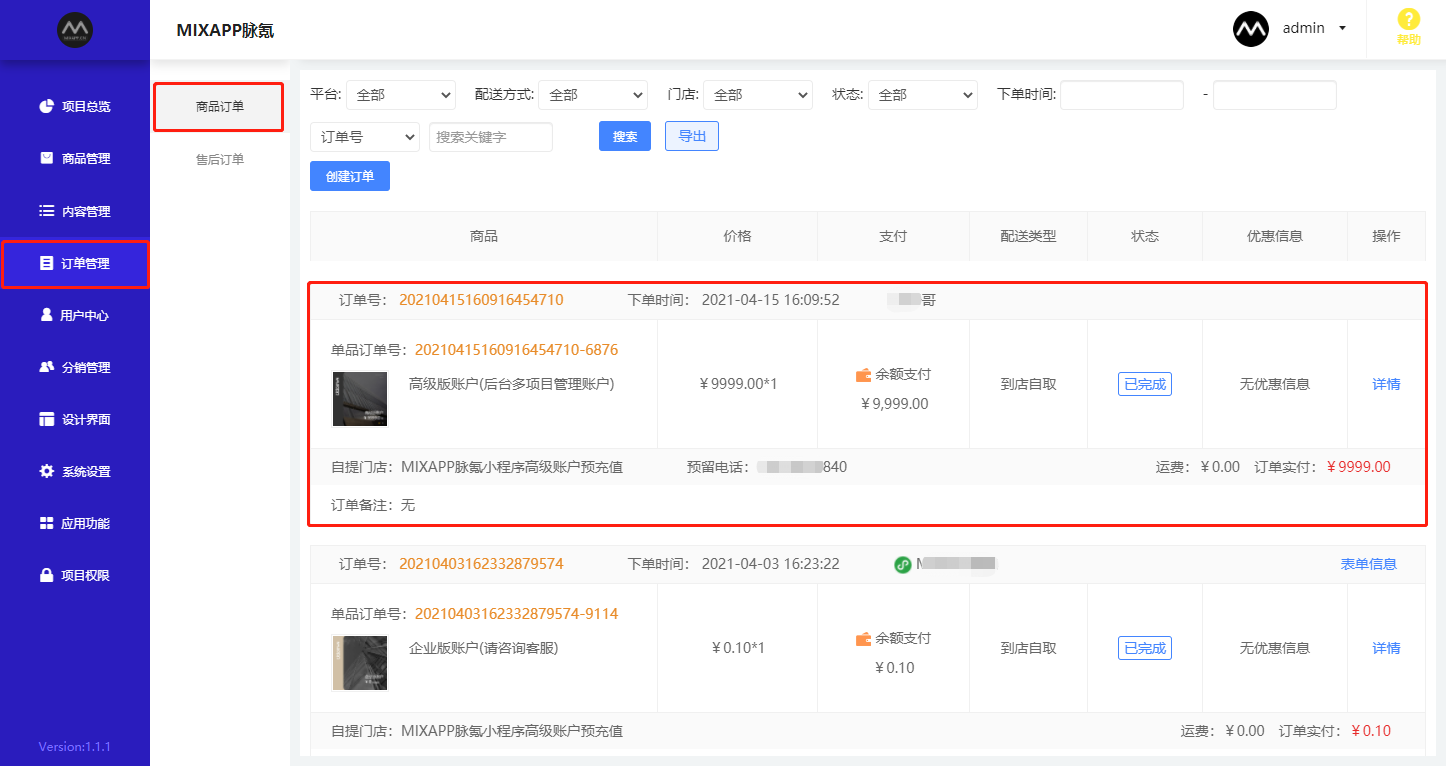
Task: Open the yellow help question icon
Action: click(x=1408, y=19)
